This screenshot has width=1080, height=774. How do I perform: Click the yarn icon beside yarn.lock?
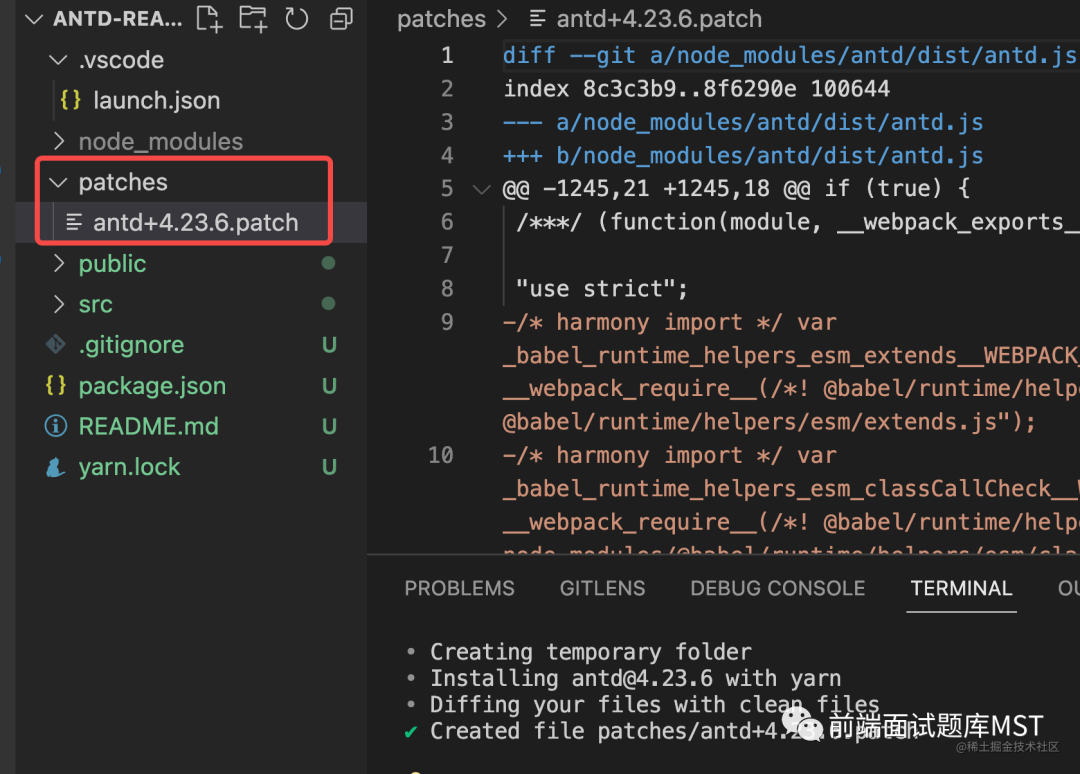[x=56, y=468]
